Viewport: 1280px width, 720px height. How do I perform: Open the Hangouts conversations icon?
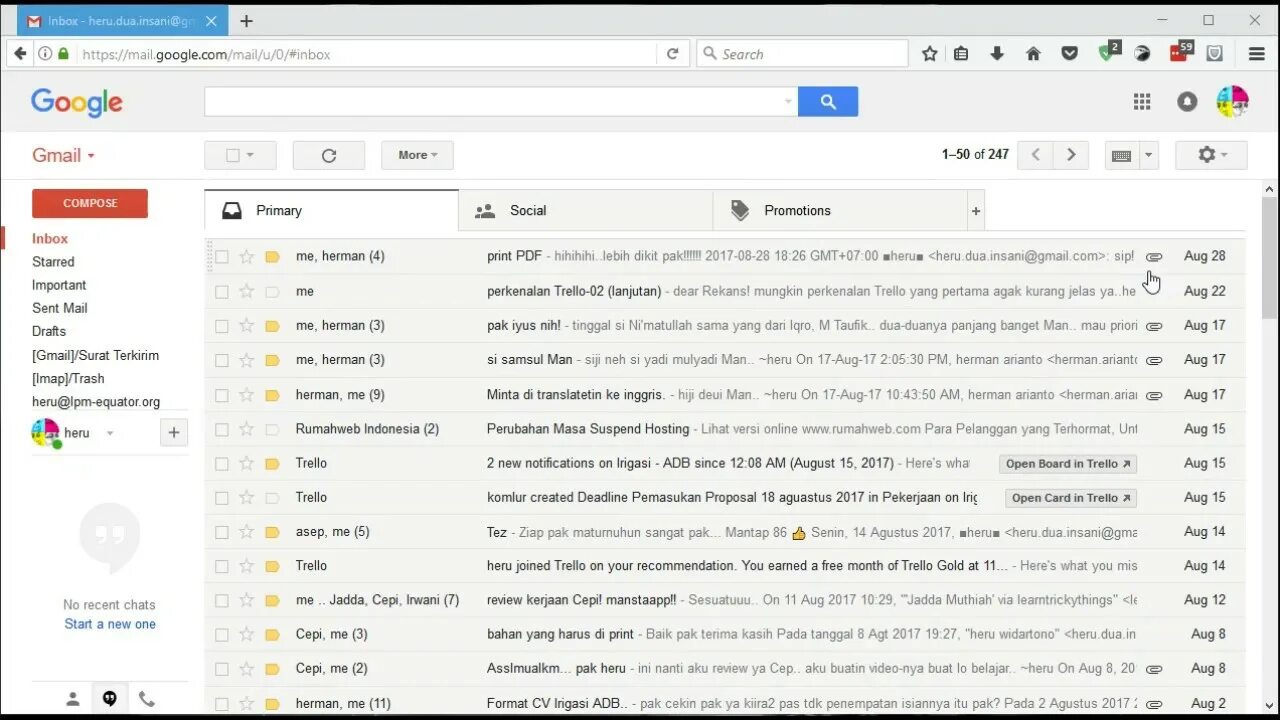(x=110, y=699)
